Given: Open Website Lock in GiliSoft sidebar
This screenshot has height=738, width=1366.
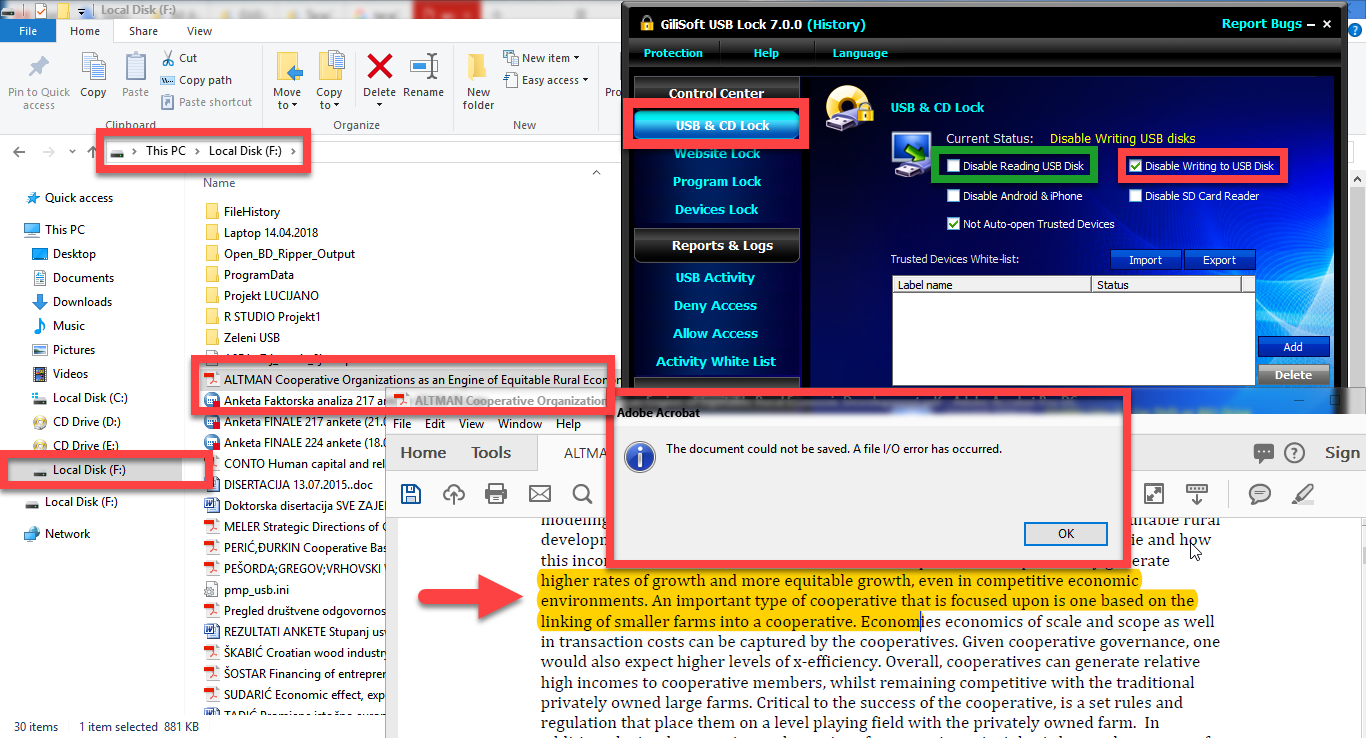Looking at the screenshot, I should (x=717, y=154).
